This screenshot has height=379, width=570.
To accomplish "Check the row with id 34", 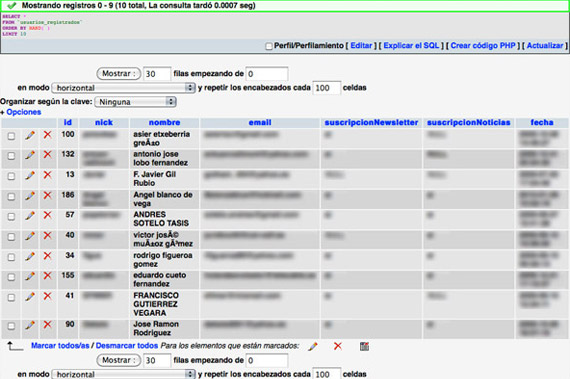I will coord(11,257).
